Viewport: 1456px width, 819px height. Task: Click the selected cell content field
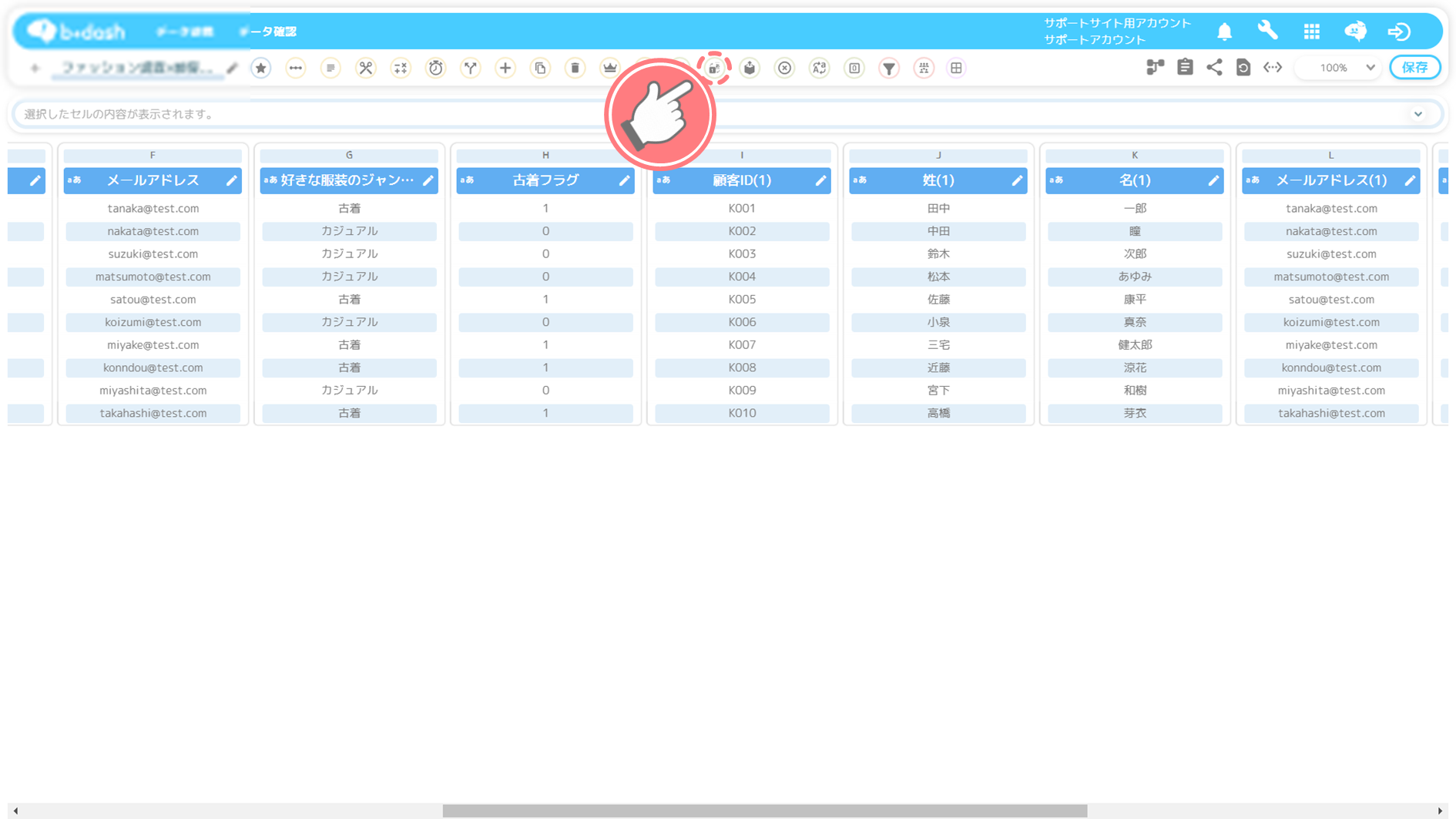click(727, 114)
